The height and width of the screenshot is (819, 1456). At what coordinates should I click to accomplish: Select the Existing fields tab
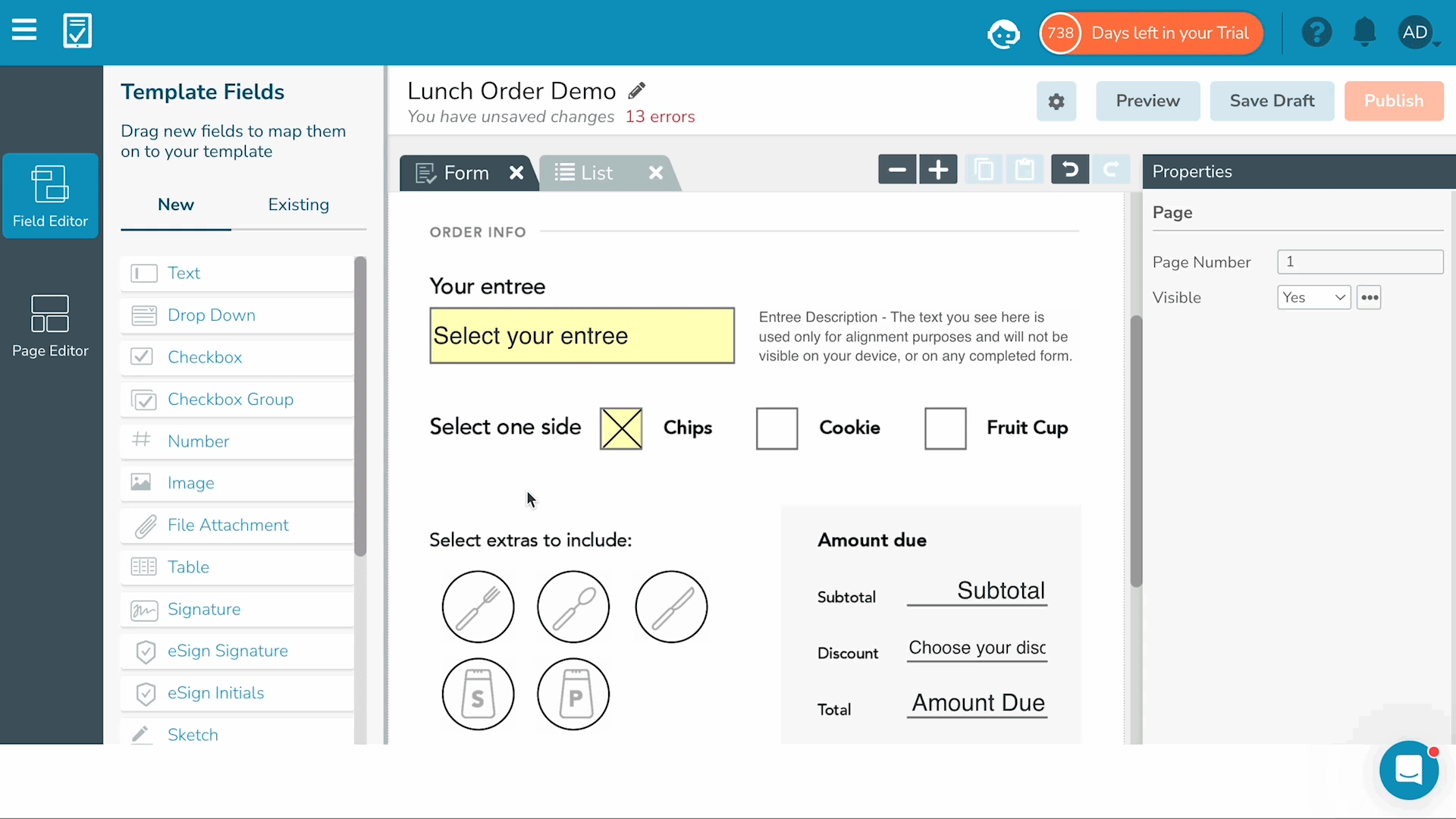(x=299, y=205)
